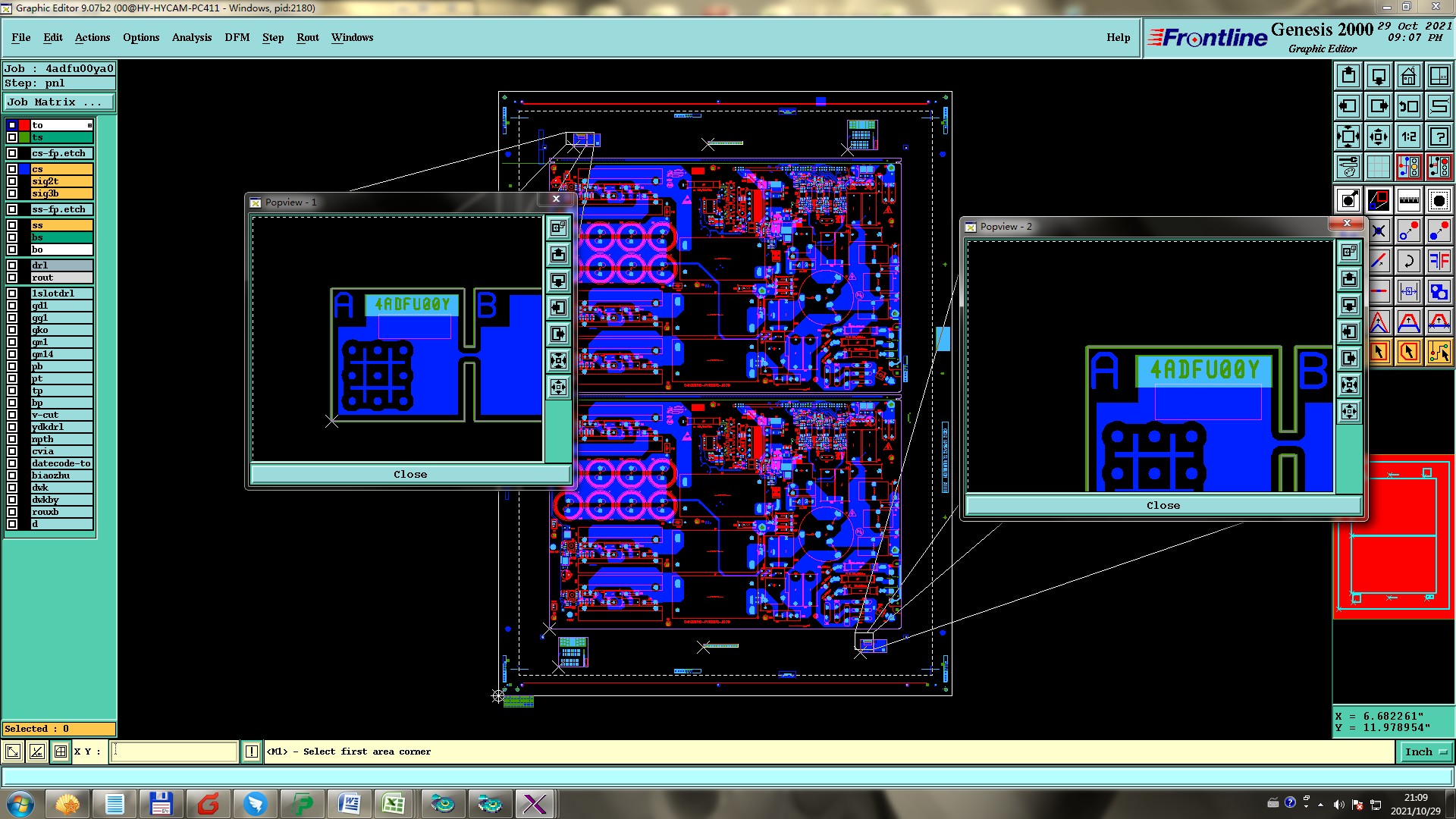Open the DFM menu
This screenshot has width=1456, height=819.
[237, 37]
